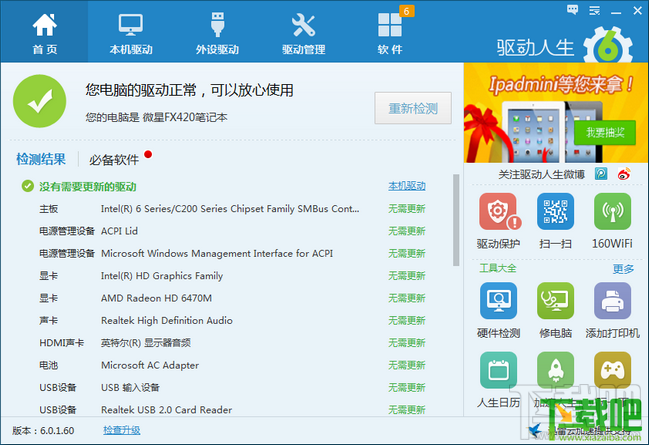Open 驱动保护 driver protection tool
This screenshot has height=445, width=649.
click(x=498, y=221)
